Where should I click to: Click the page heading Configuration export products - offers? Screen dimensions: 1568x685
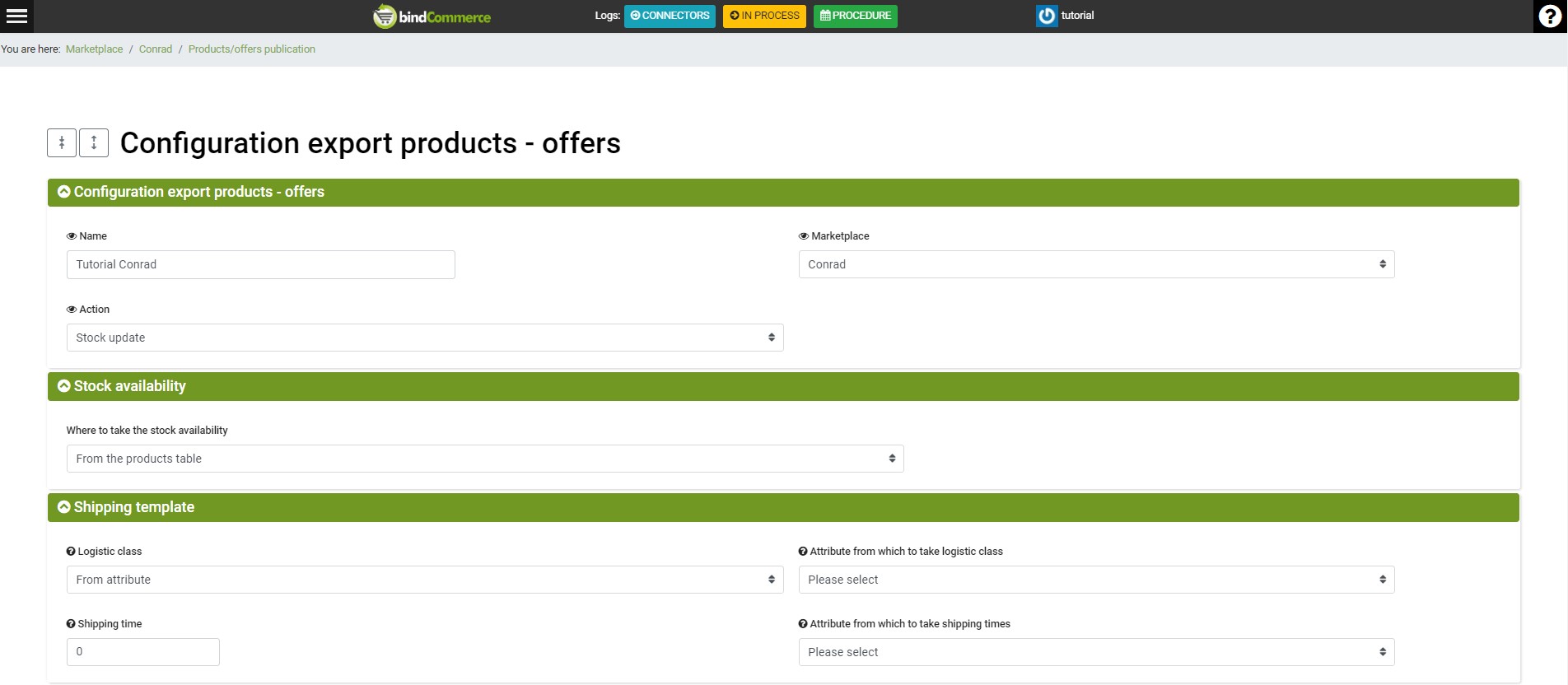(371, 143)
